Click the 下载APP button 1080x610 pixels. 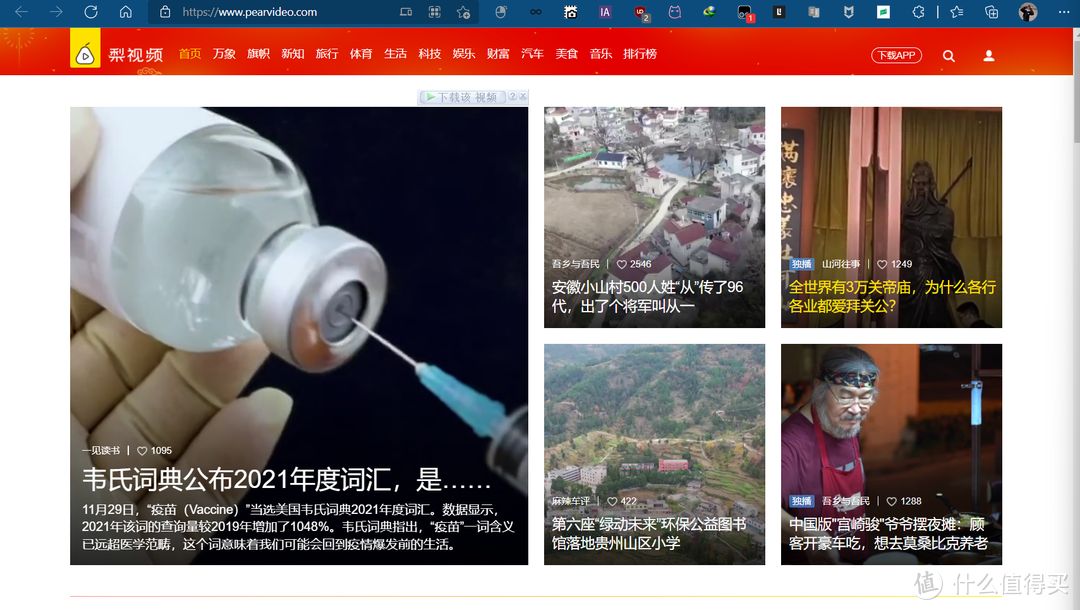(895, 55)
